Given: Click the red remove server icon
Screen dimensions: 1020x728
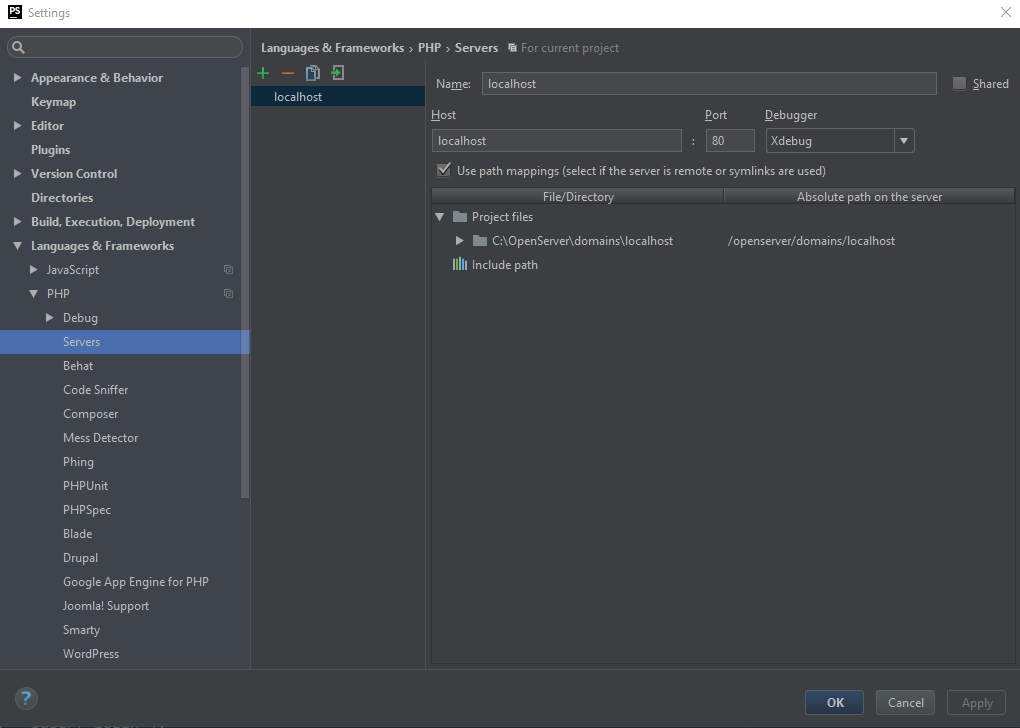Looking at the screenshot, I should [x=288, y=73].
